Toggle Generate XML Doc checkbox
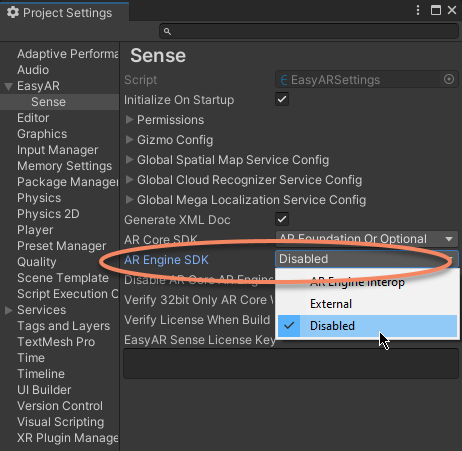Viewport: 462px width, 451px height. pos(282,219)
